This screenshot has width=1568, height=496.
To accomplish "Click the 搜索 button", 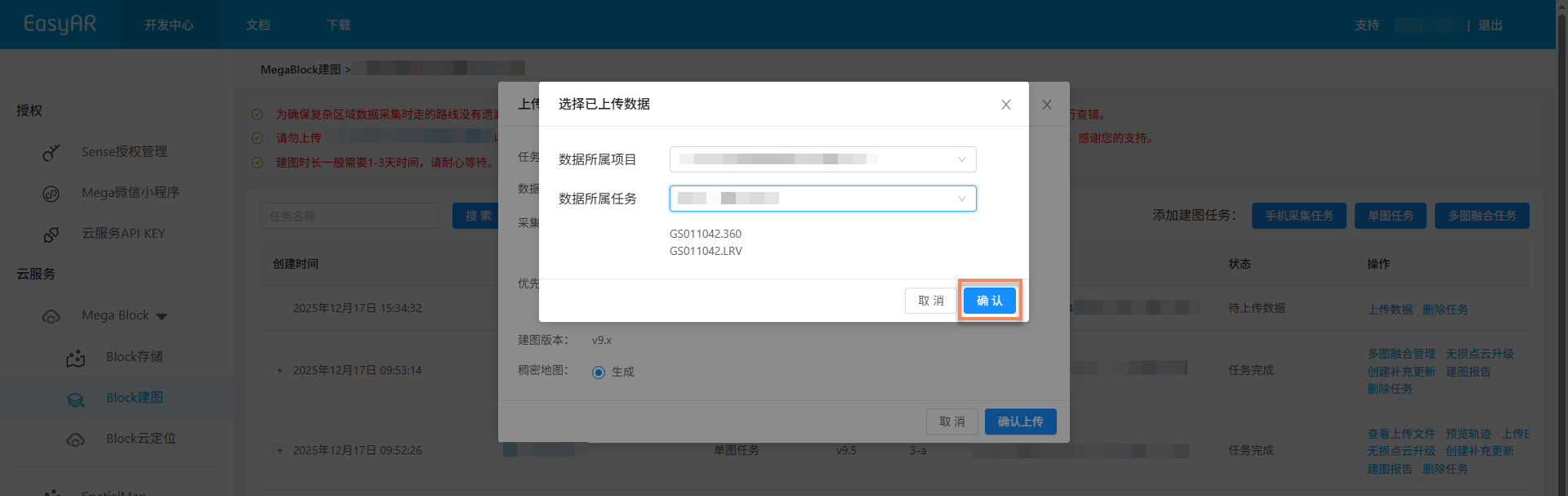I will coord(479,216).
